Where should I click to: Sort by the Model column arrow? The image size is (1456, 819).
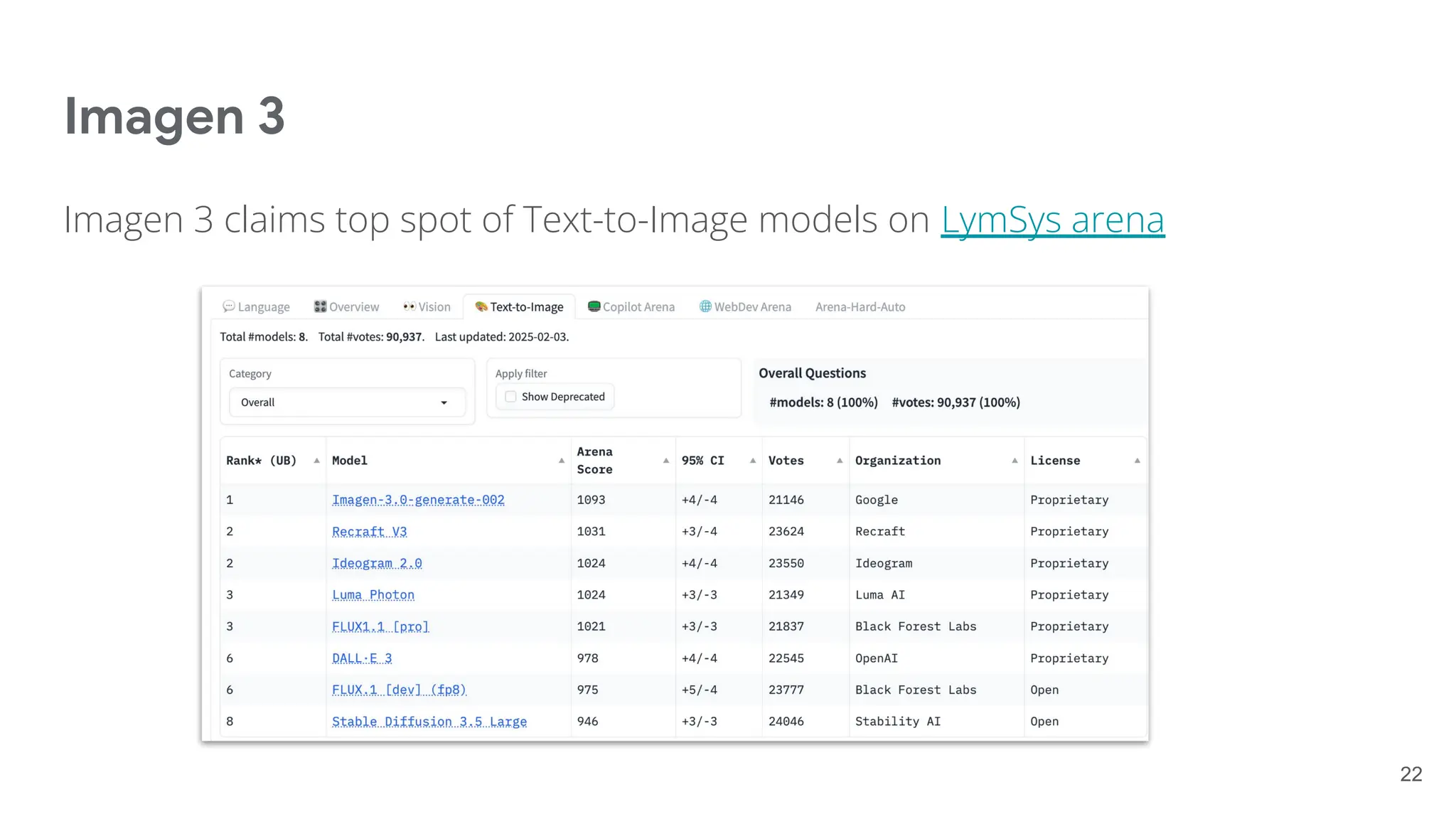coord(562,461)
